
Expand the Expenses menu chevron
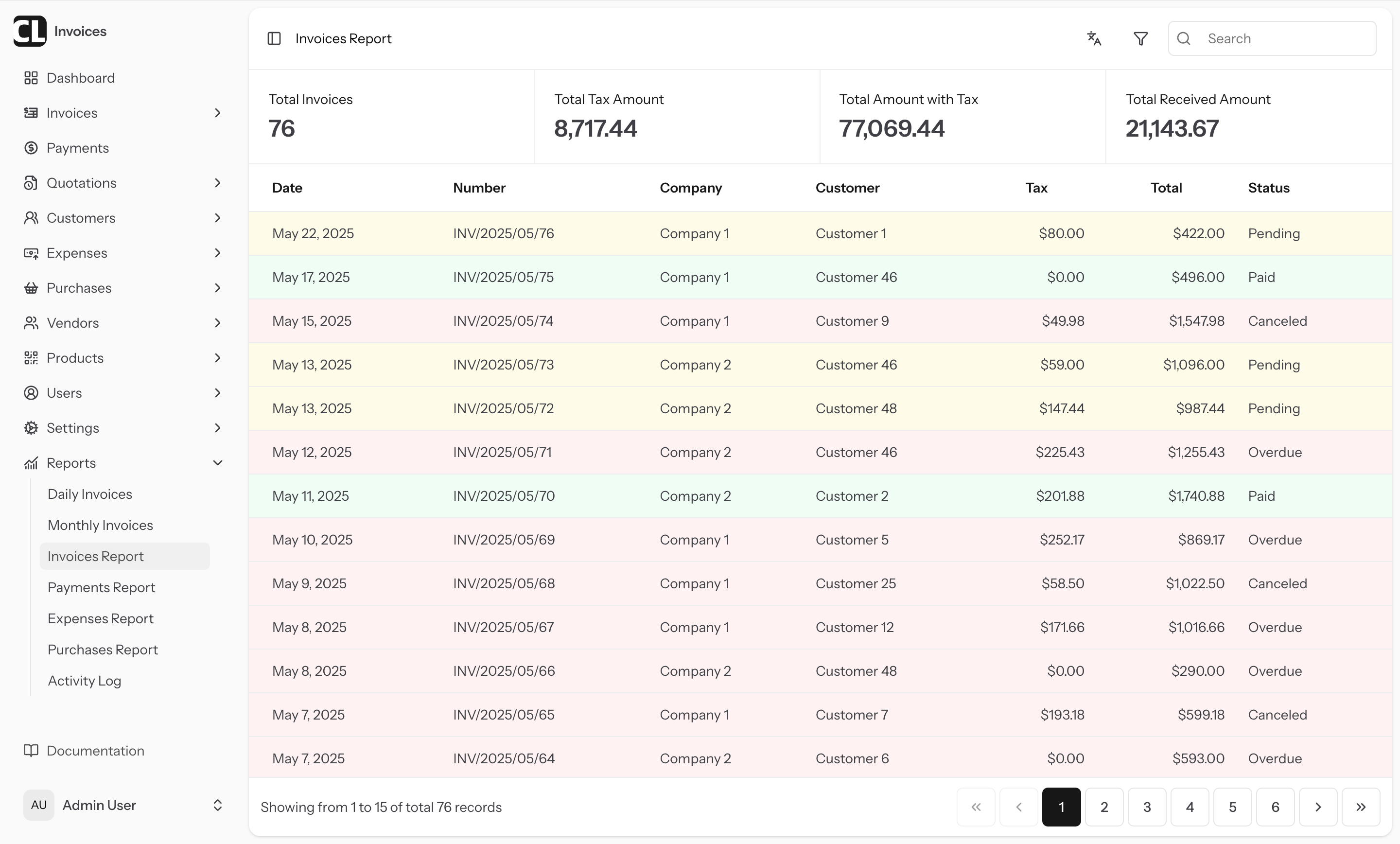[x=218, y=253]
